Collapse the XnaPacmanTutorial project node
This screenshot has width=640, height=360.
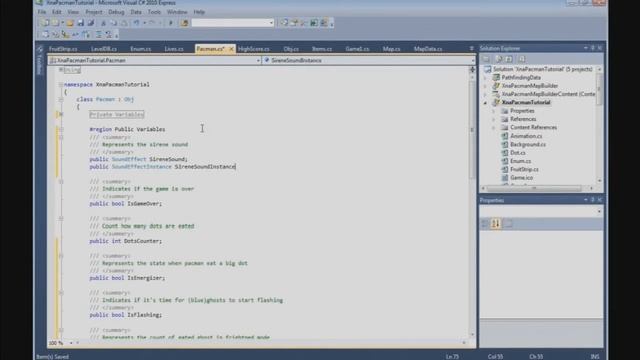tap(485, 103)
